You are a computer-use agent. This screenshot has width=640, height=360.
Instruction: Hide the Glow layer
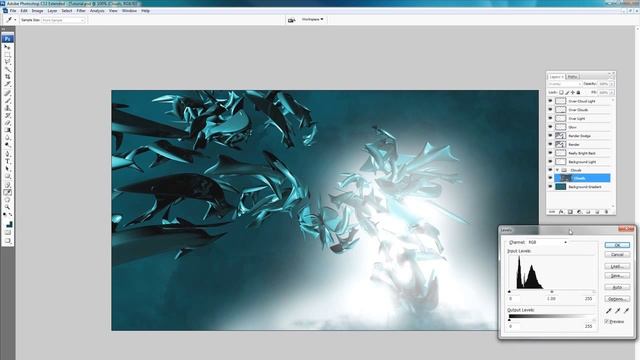tap(550, 127)
